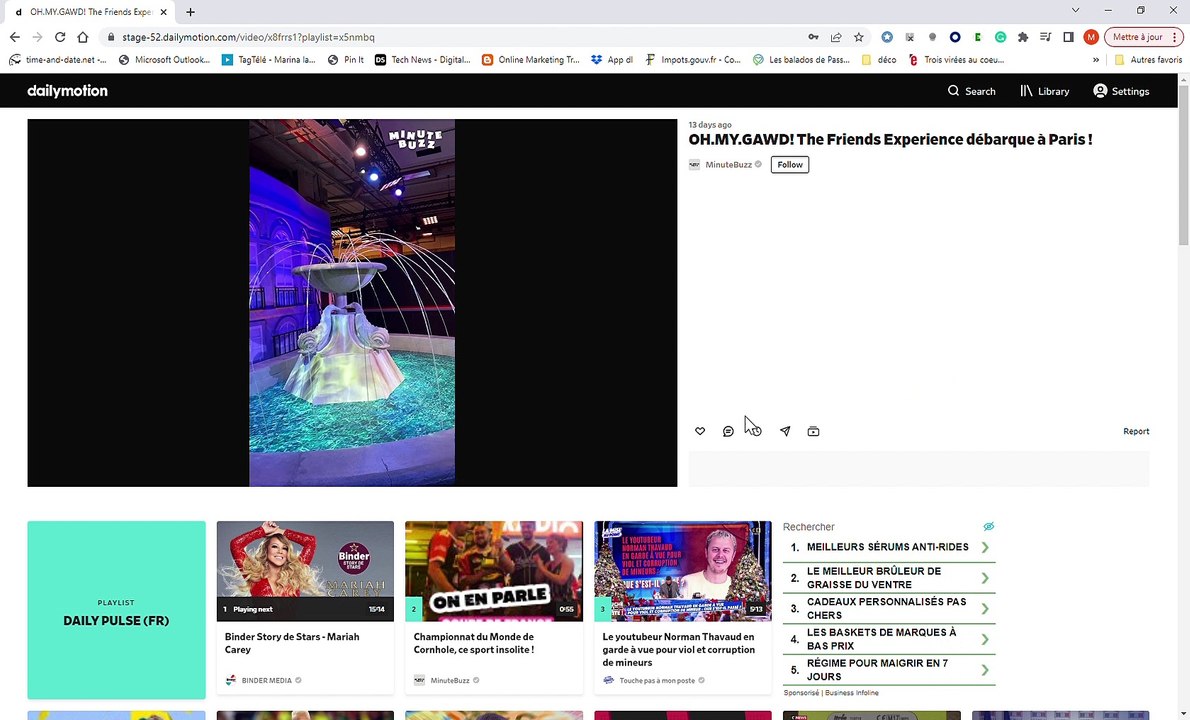Screen dimensions: 1190x720
Task: Open the tab search dropdown arrow
Action: [1075, 11]
